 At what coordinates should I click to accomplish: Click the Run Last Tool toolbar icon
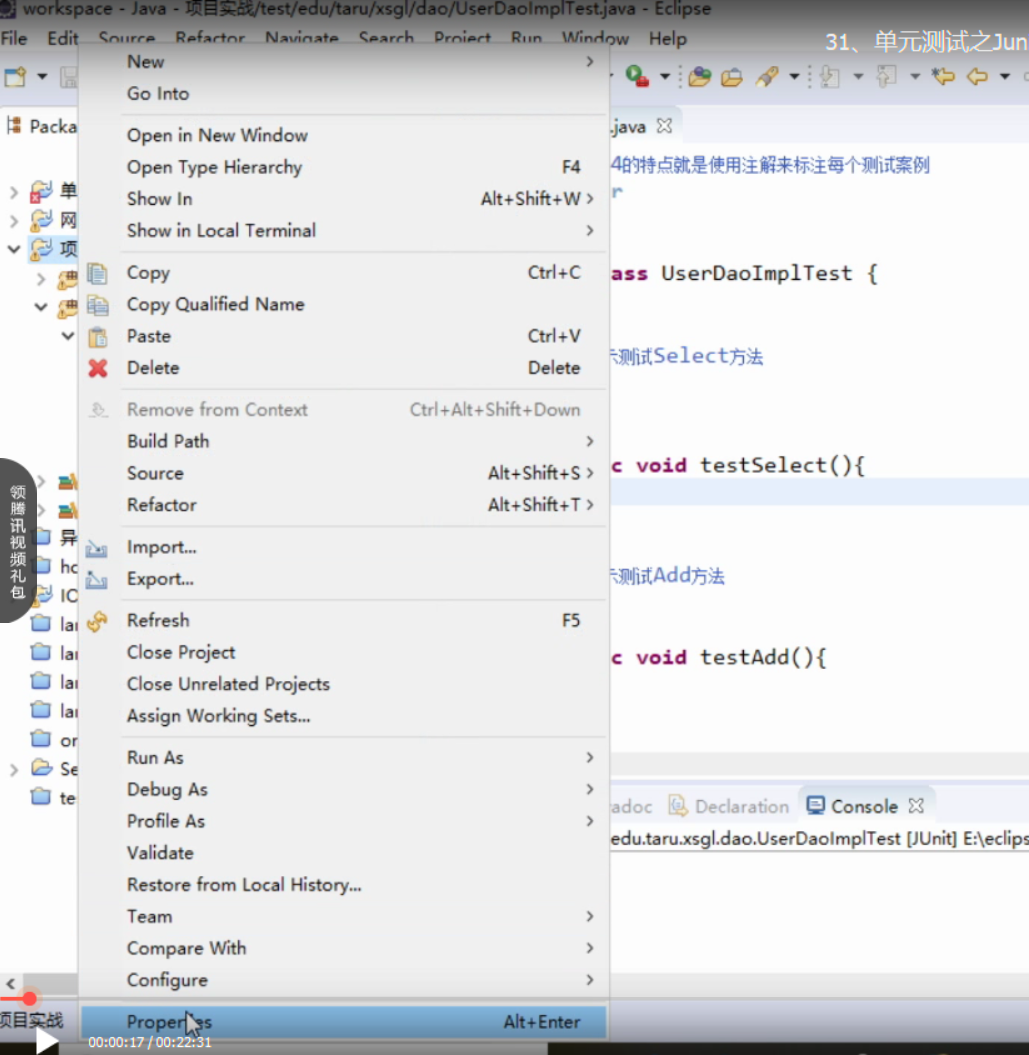point(637,76)
